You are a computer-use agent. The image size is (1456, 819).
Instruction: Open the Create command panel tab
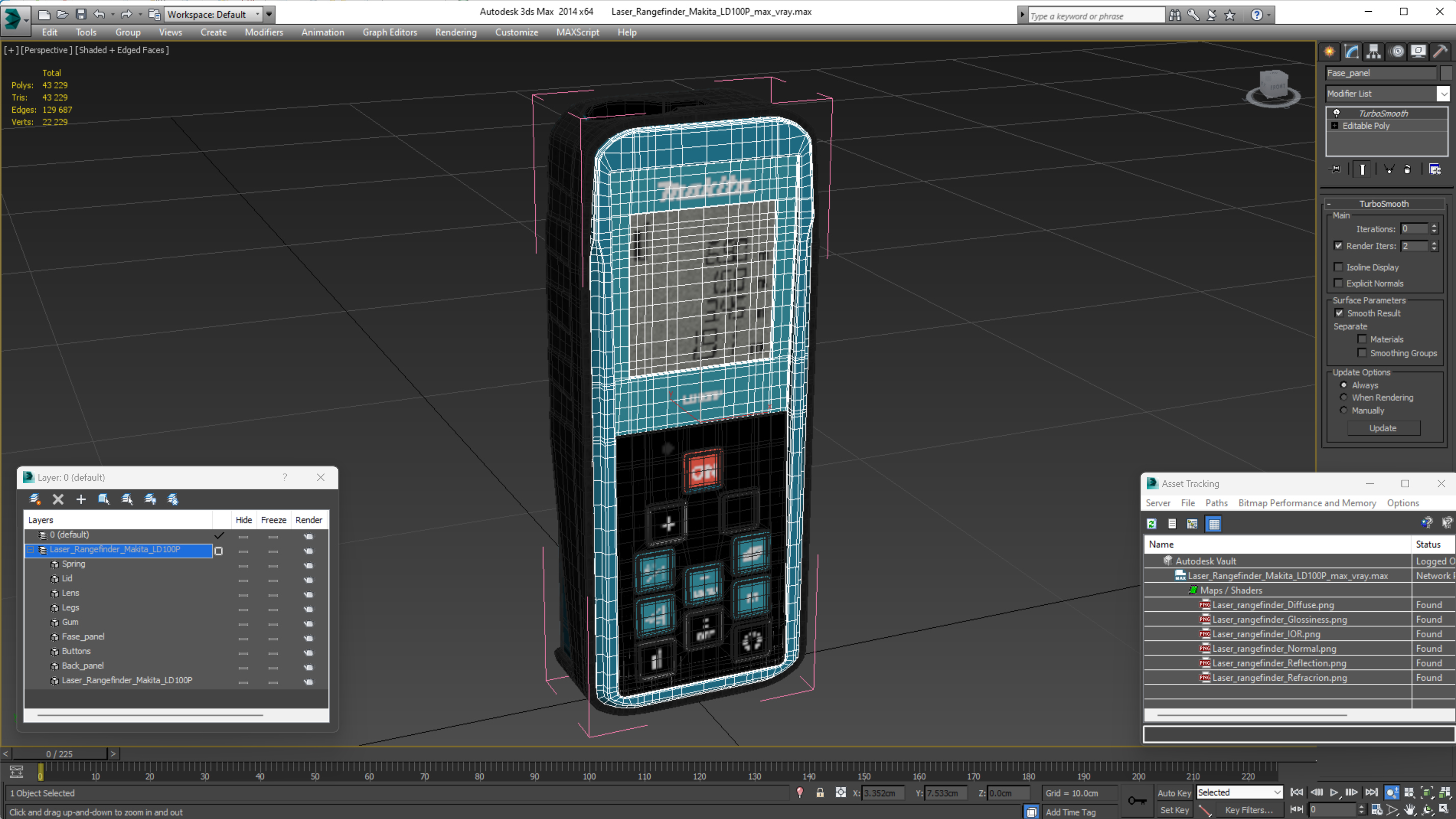pos(1329,52)
